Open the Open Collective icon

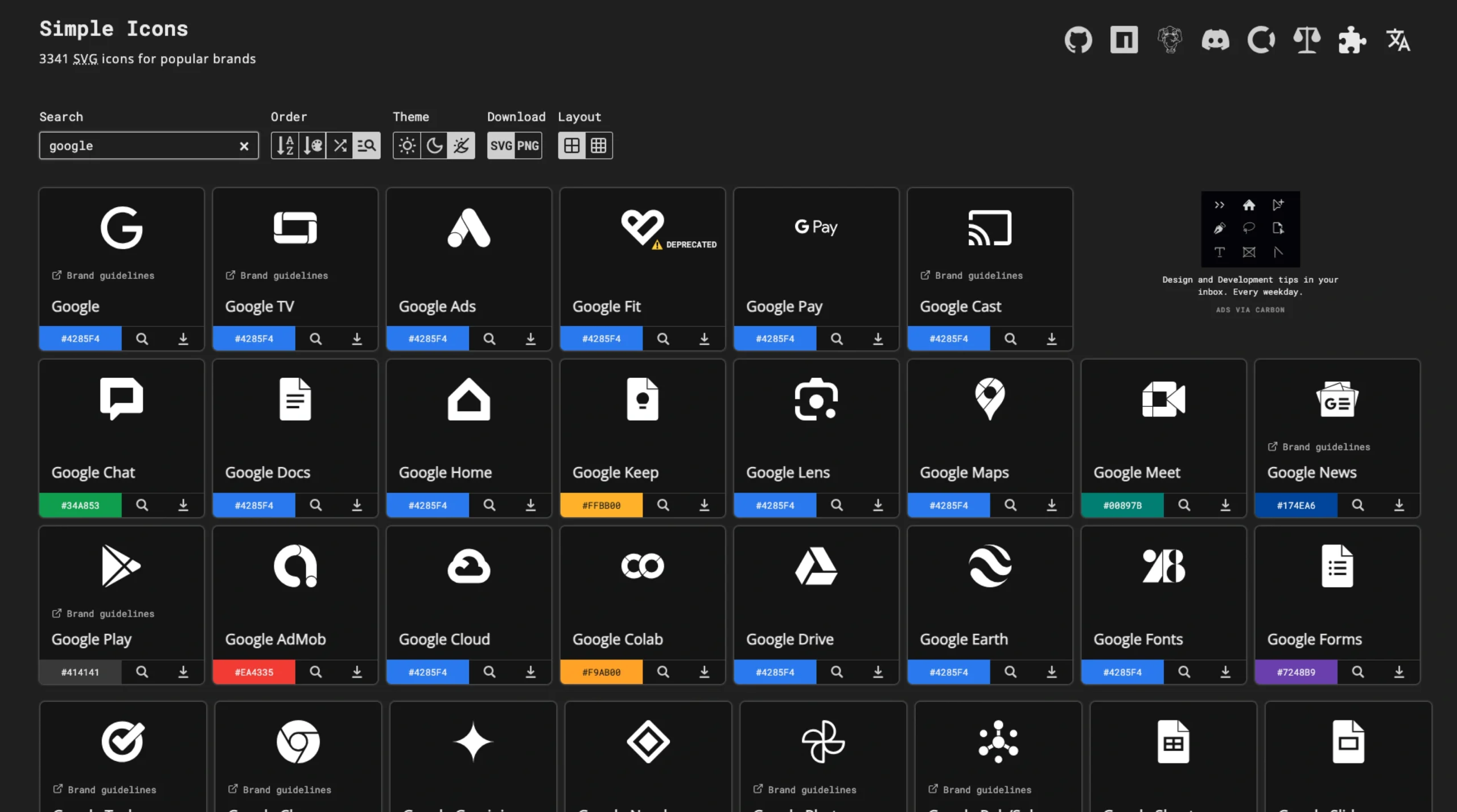pos(1261,40)
